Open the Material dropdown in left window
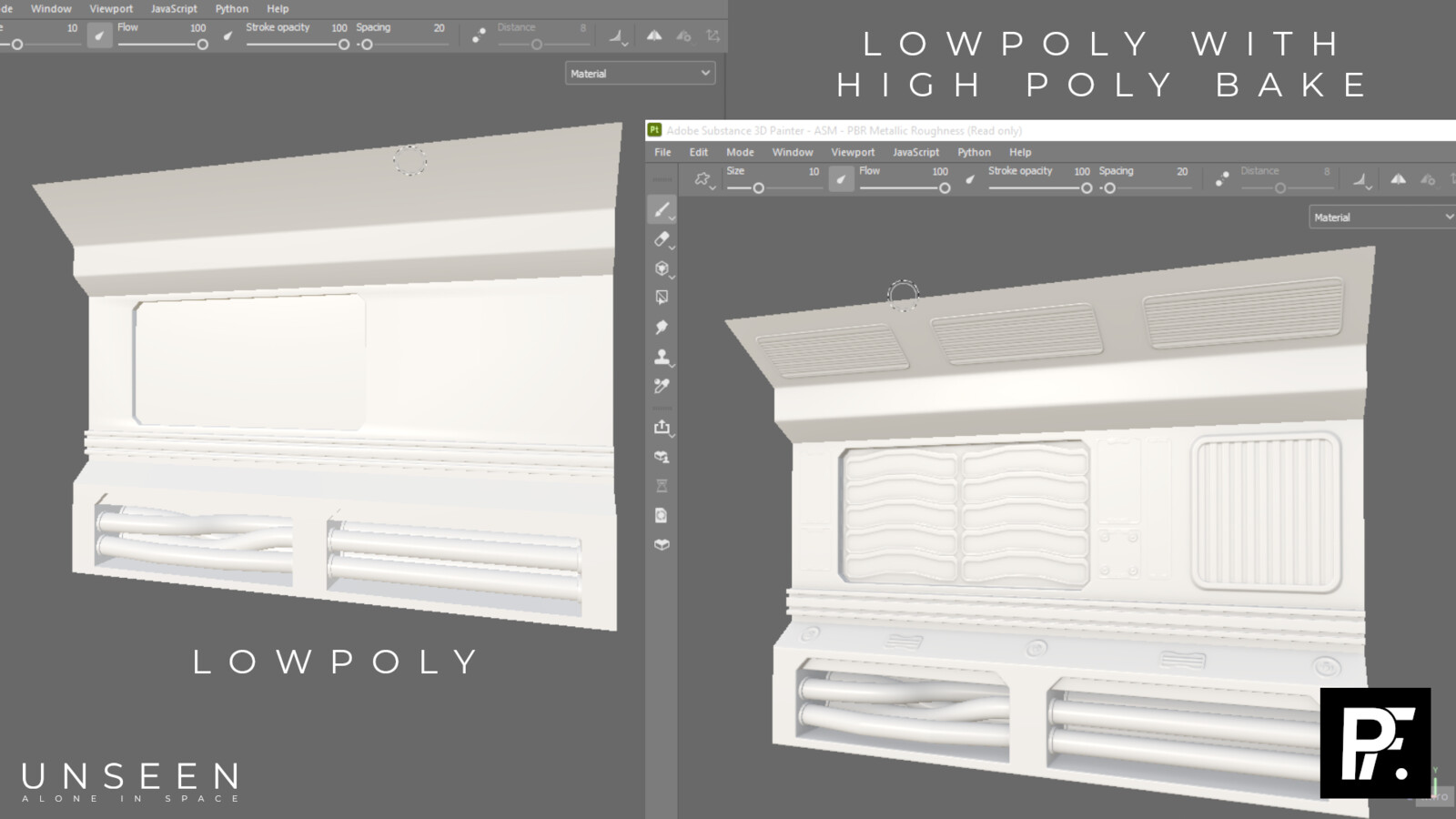This screenshot has width=1456, height=819. tap(640, 73)
